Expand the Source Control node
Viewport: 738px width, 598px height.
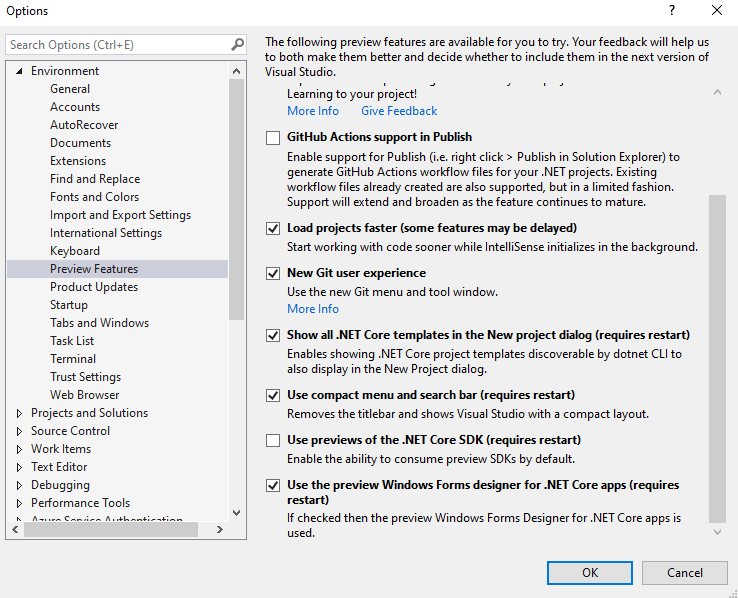(19, 431)
